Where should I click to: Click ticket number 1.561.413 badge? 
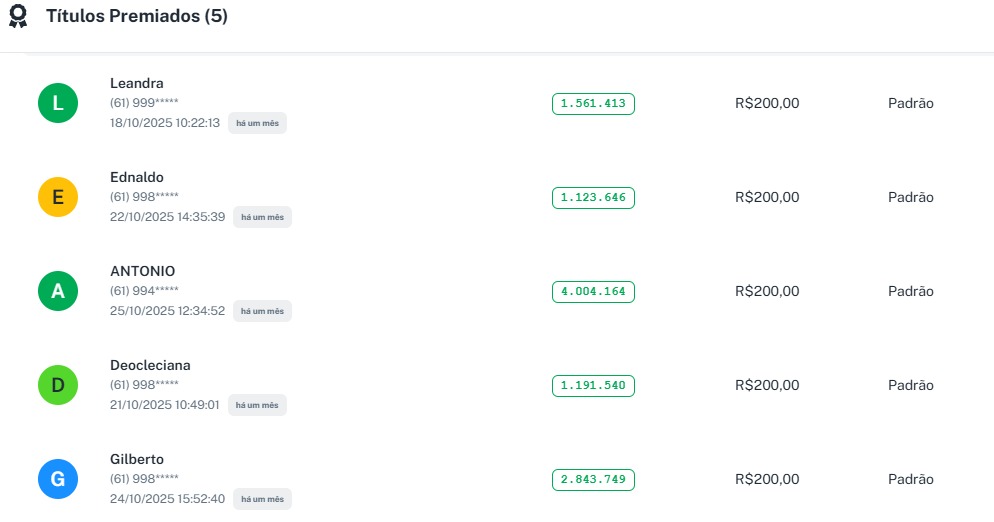coord(593,103)
